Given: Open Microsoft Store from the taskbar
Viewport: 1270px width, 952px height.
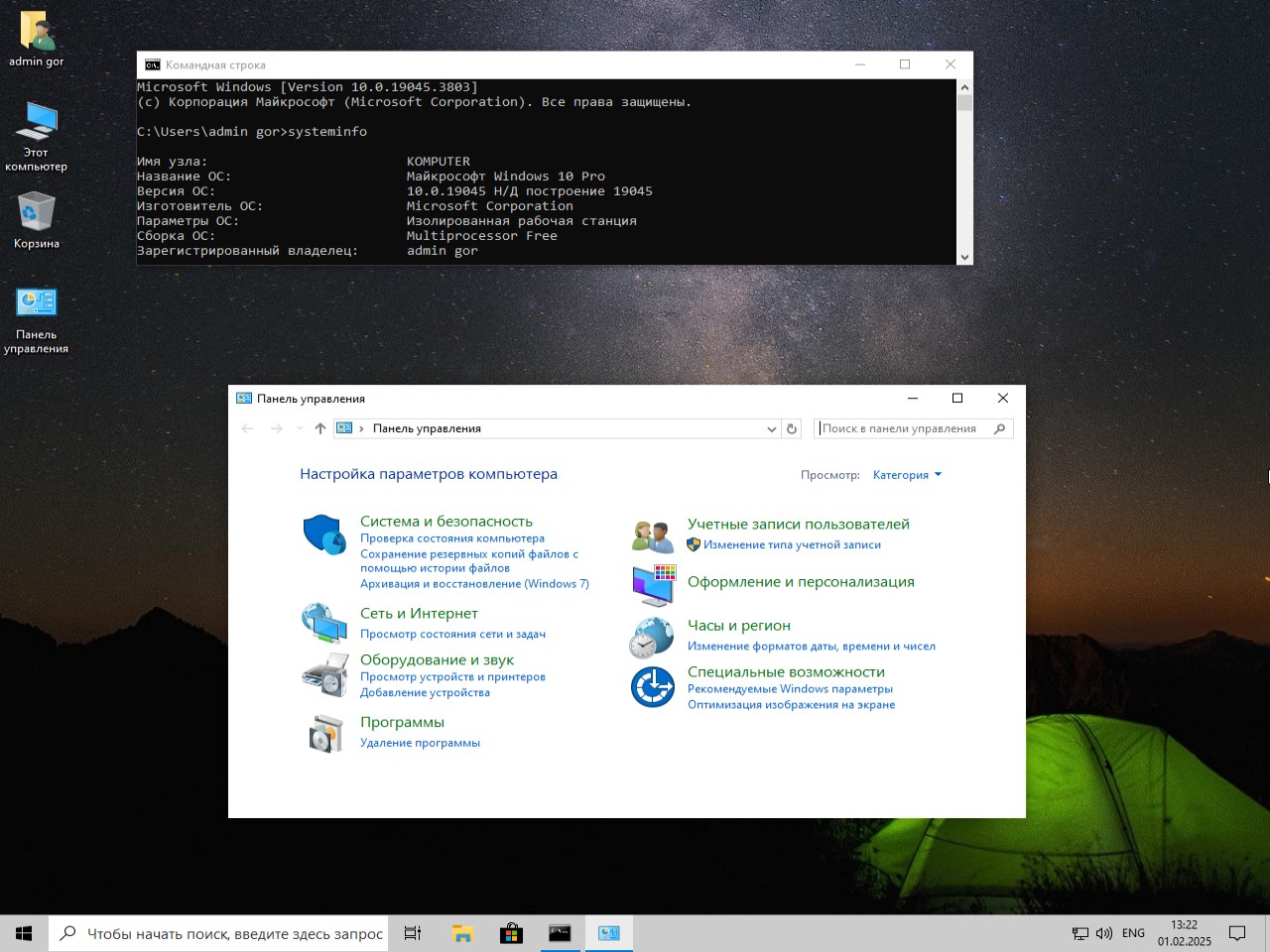Looking at the screenshot, I should [x=511, y=933].
